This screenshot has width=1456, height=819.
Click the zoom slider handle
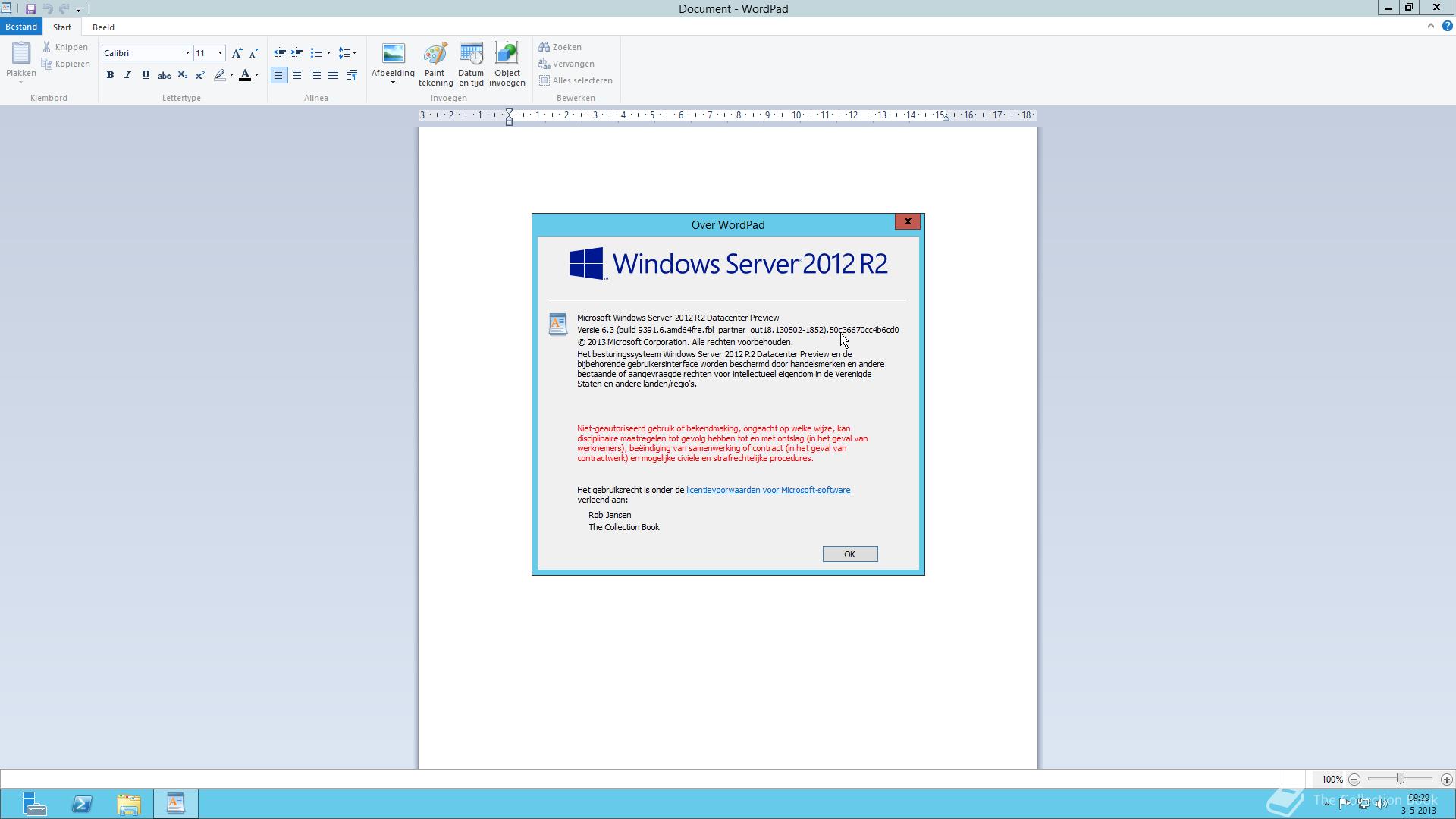click(1401, 779)
